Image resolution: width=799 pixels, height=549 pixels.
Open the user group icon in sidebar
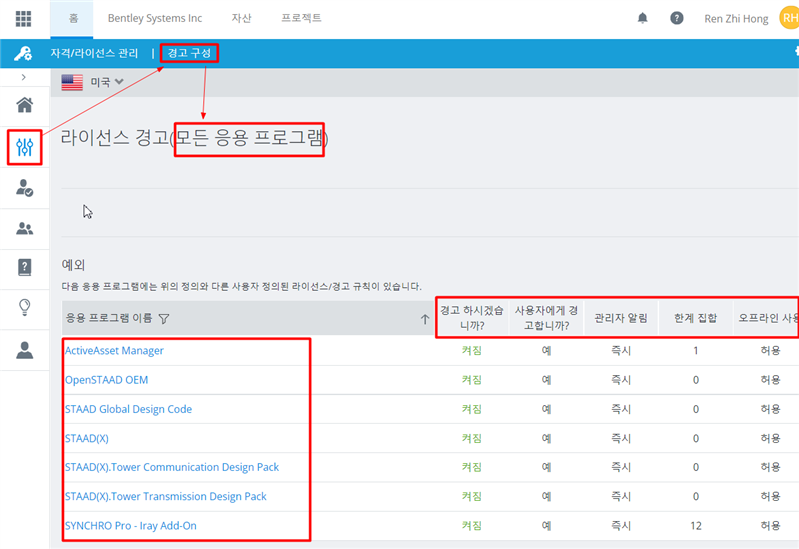click(x=24, y=228)
